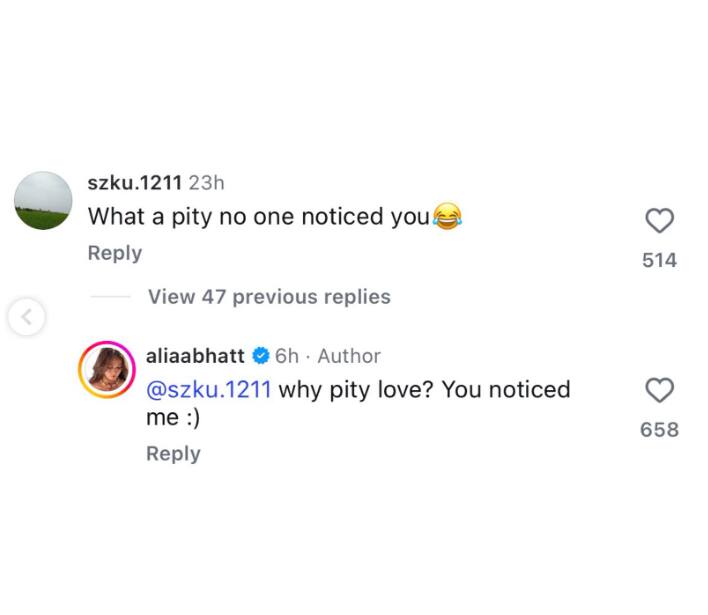
Task: Reply to aliaabhatt's comment
Action: (173, 453)
